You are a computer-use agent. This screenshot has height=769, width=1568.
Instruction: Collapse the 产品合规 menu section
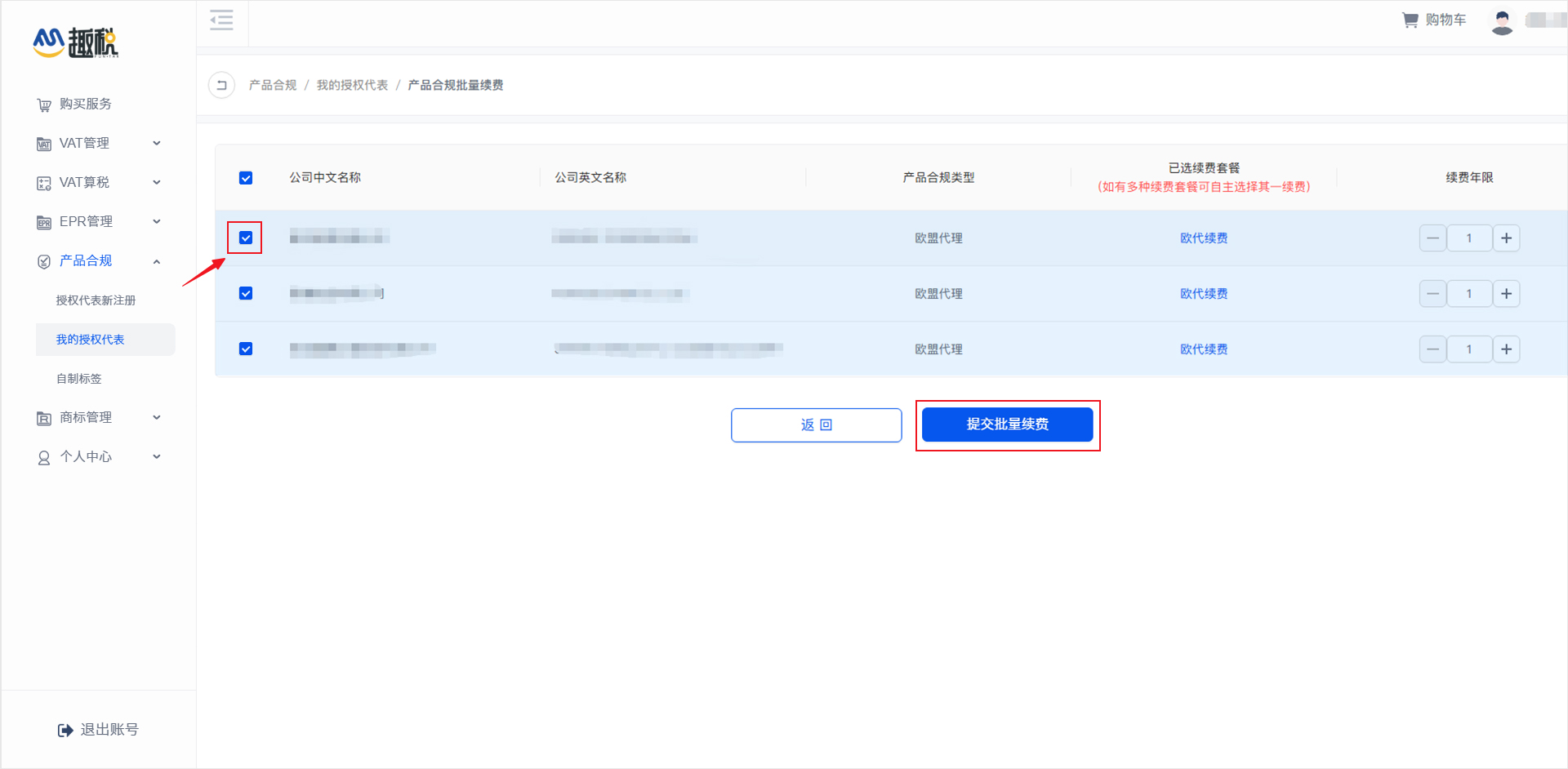point(156,260)
